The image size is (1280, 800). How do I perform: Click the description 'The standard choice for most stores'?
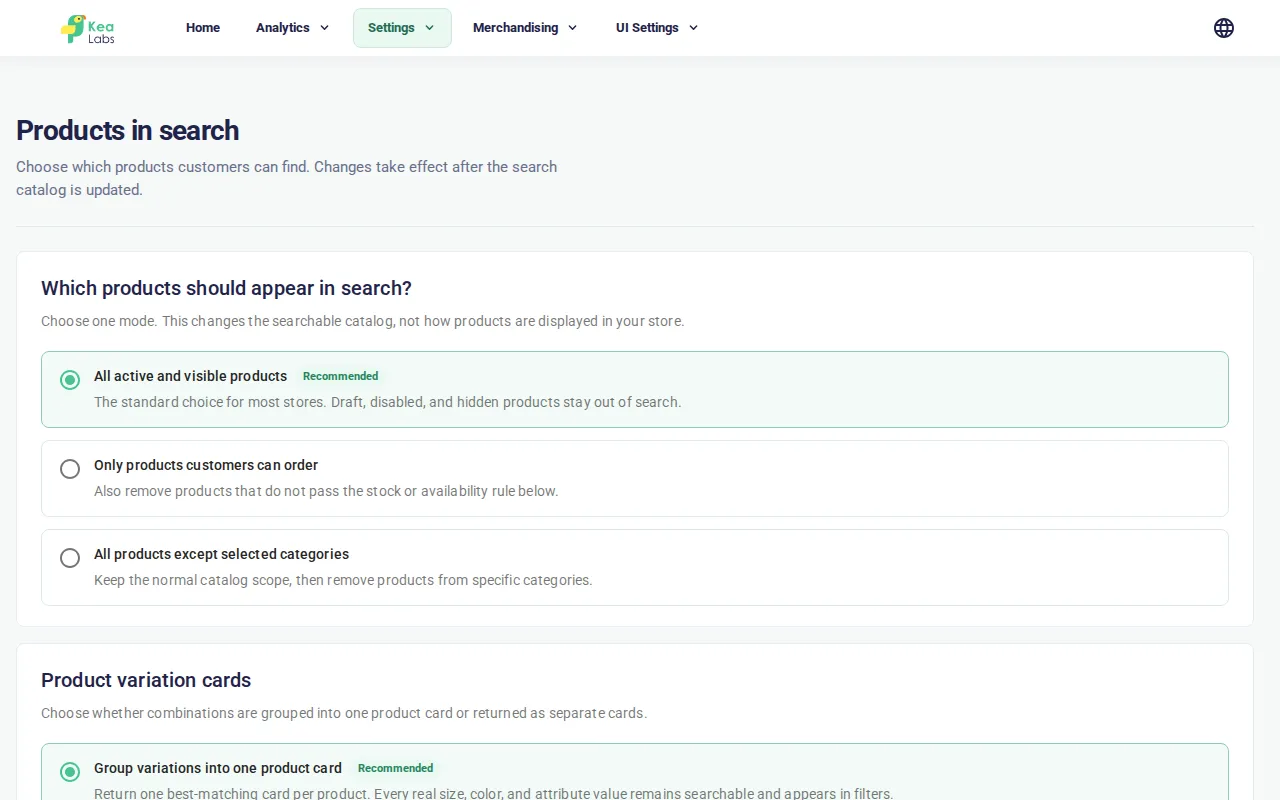[210, 402]
